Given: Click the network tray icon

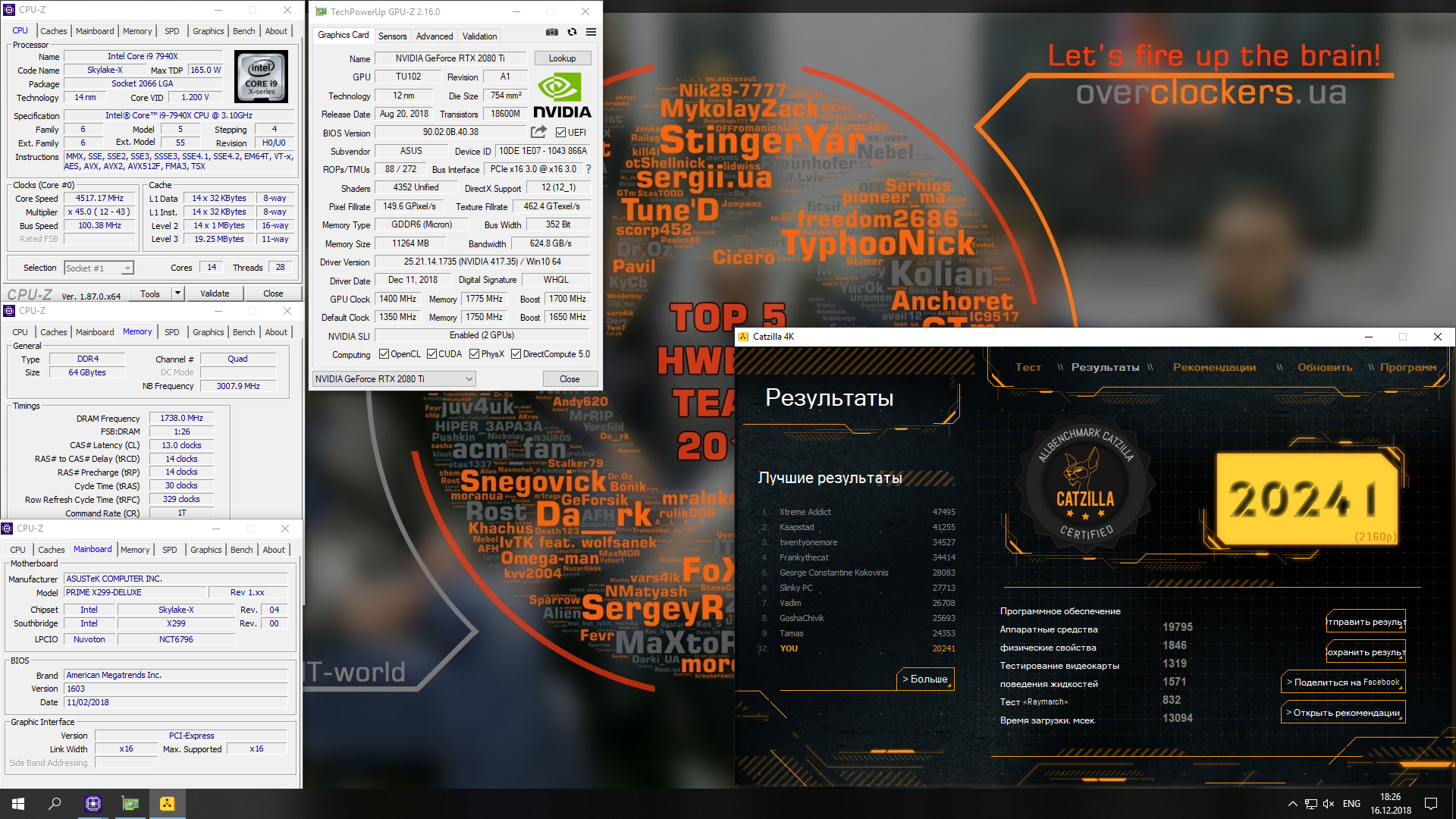Looking at the screenshot, I should click(1310, 804).
